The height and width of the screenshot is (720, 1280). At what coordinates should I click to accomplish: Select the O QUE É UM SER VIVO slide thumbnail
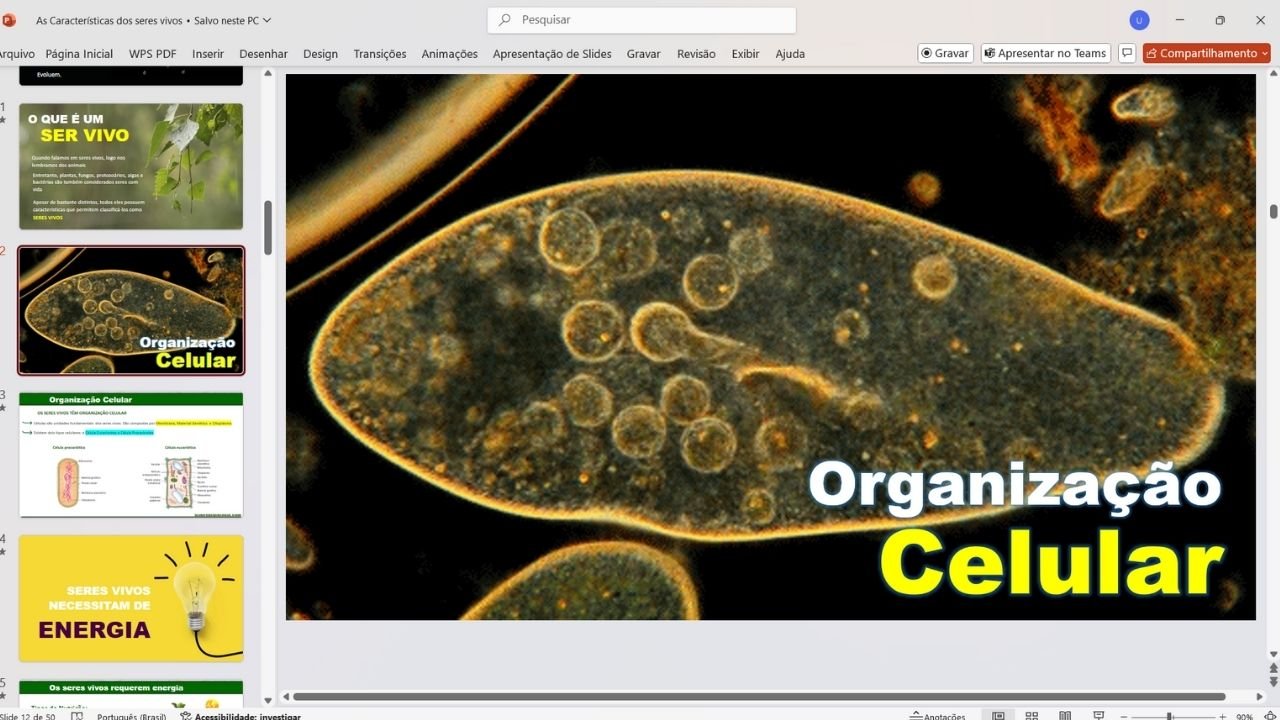131,166
